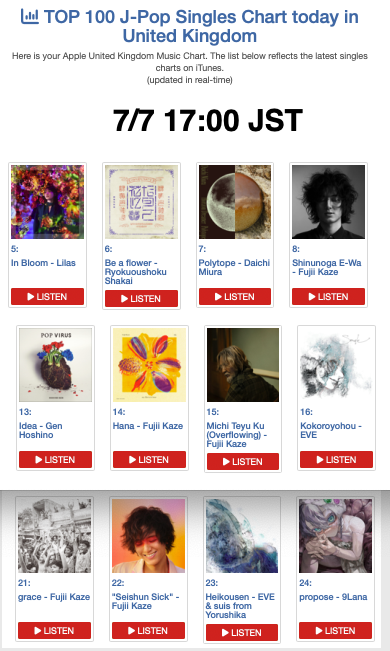Viewport: 390px width, 651px height.
Task: Open the Polytope - Daichi Miura link
Action: pyautogui.click(x=234, y=267)
